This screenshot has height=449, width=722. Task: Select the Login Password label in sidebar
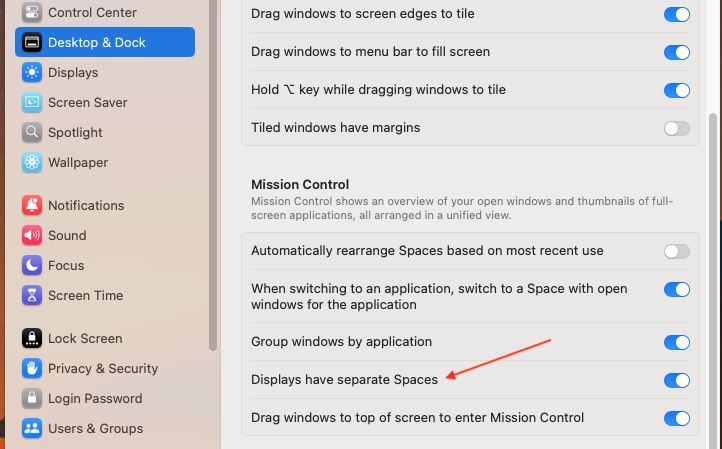[x=95, y=398]
